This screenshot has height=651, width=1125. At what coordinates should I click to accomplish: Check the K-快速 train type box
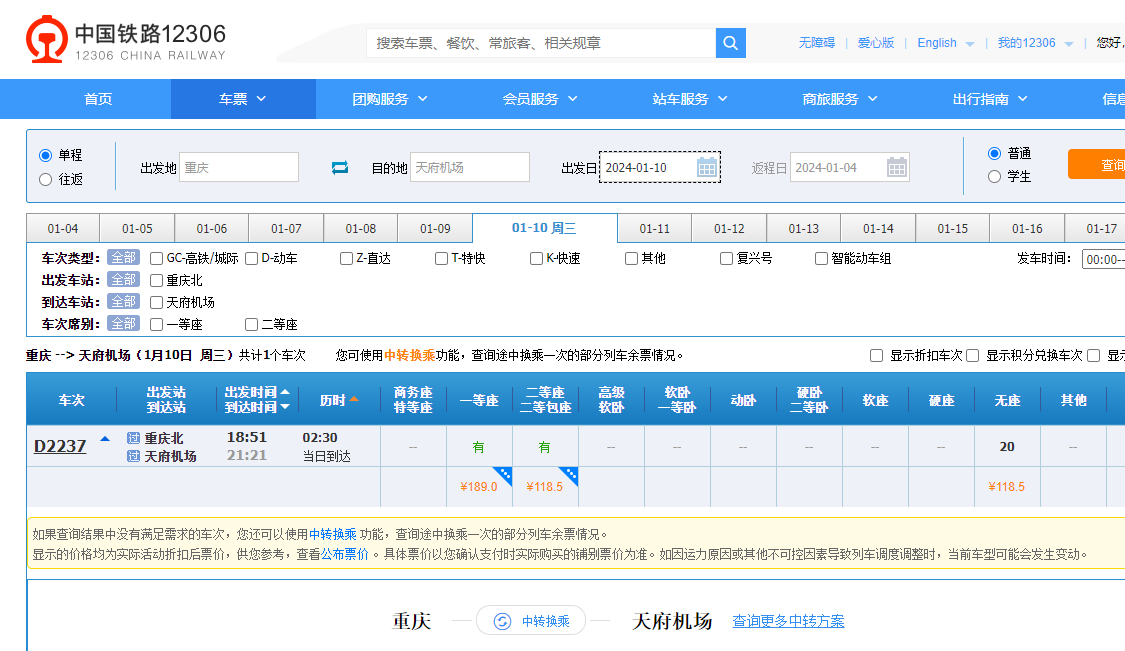[x=536, y=258]
